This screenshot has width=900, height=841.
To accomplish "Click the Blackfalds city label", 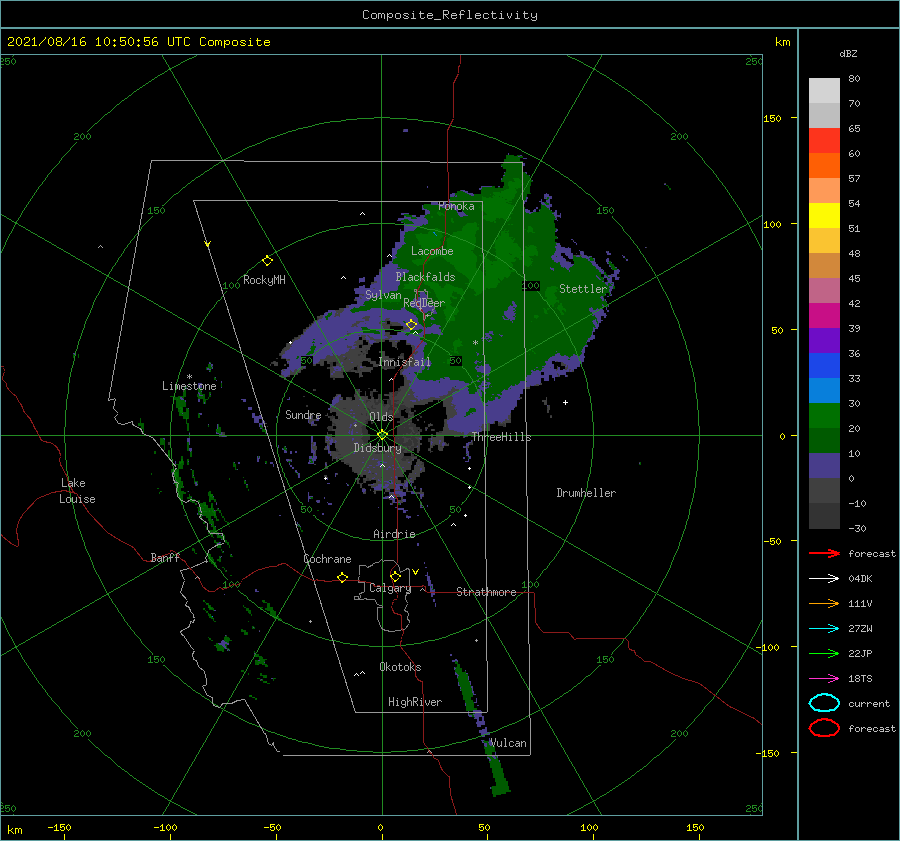I will pos(425,277).
